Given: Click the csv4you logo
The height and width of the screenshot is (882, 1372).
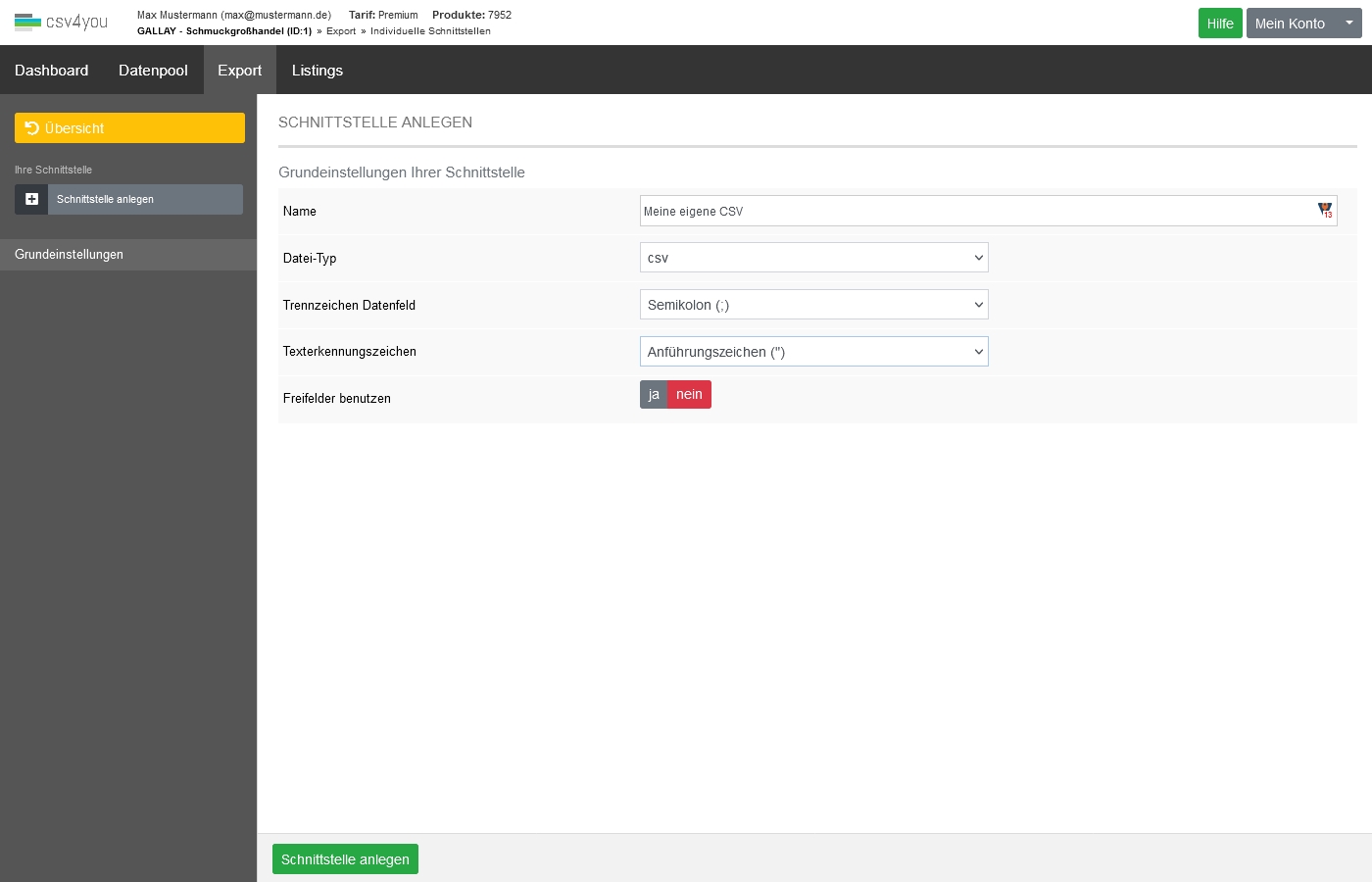Looking at the screenshot, I should (x=61, y=22).
